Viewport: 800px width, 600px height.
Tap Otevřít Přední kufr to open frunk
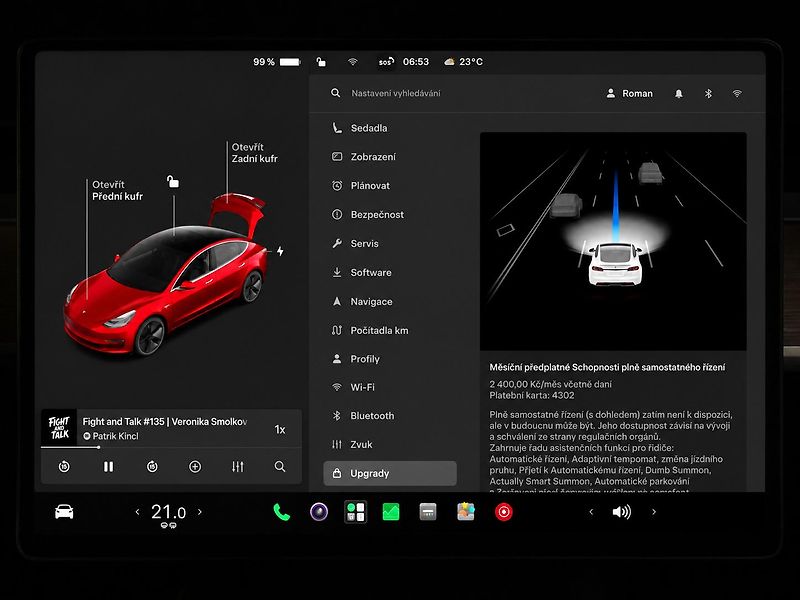tap(117, 190)
